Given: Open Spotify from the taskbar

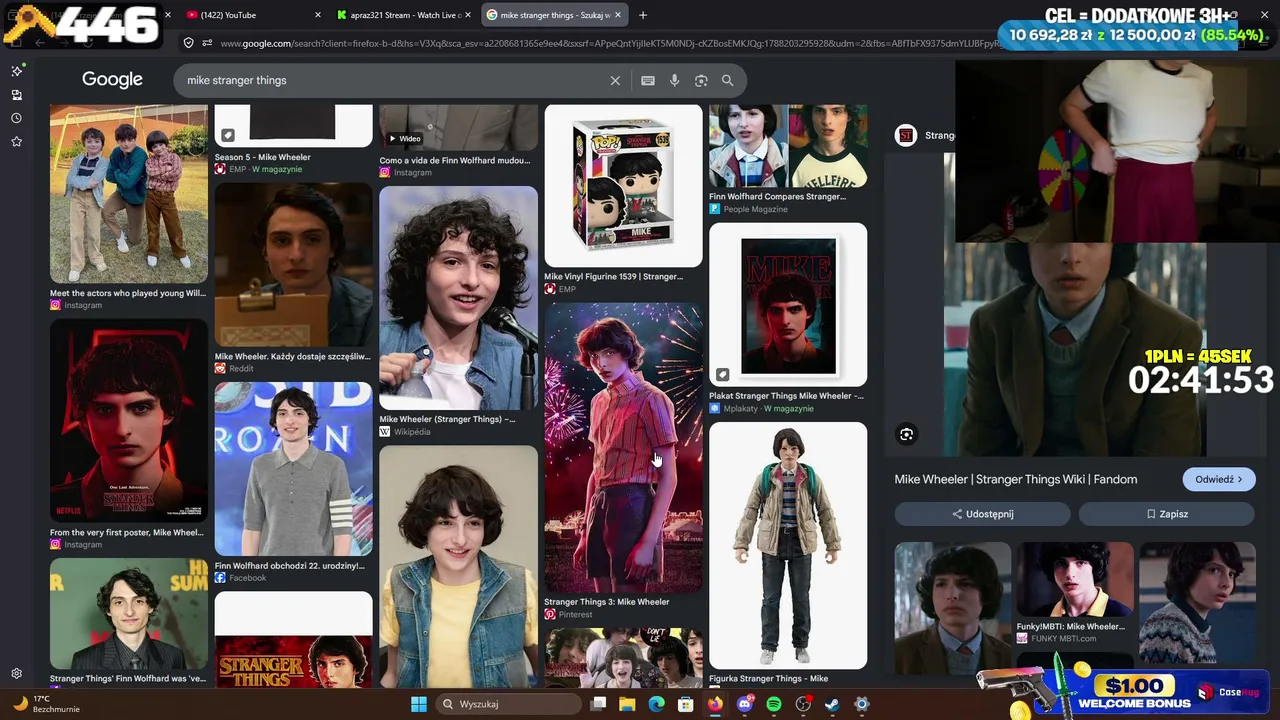Looking at the screenshot, I should coord(773,704).
